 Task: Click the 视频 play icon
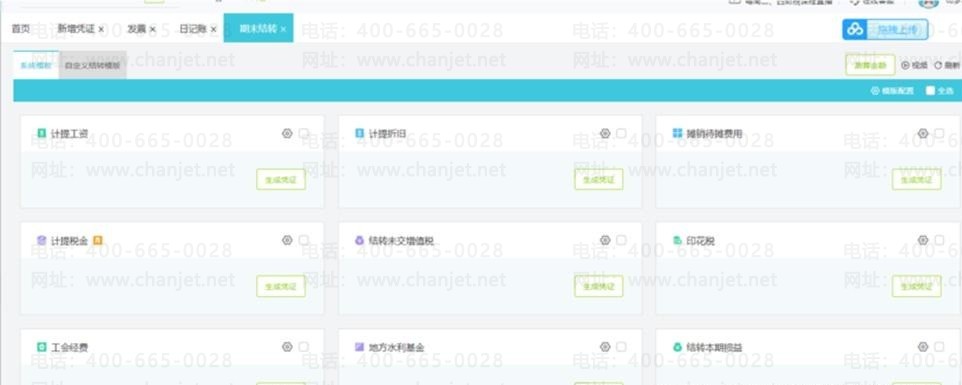click(x=906, y=66)
